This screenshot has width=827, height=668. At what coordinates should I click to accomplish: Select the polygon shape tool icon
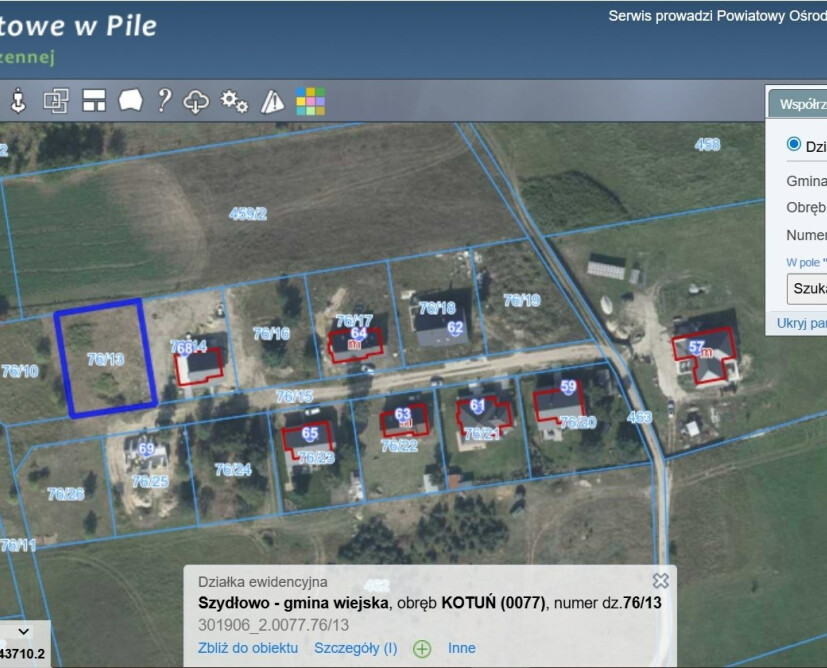130,101
